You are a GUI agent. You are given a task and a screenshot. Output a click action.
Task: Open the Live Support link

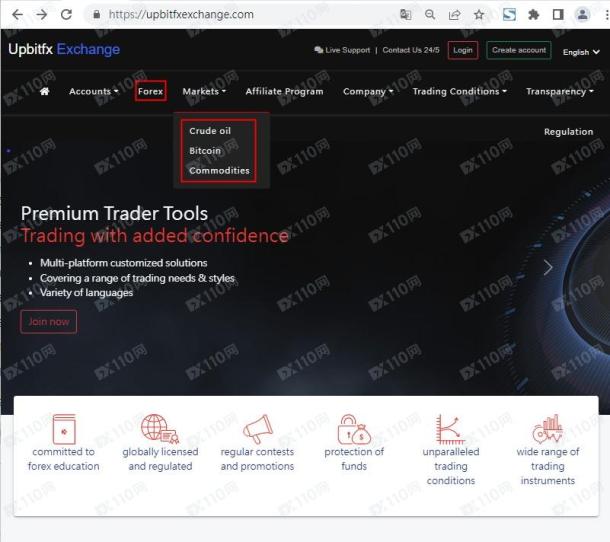343,50
